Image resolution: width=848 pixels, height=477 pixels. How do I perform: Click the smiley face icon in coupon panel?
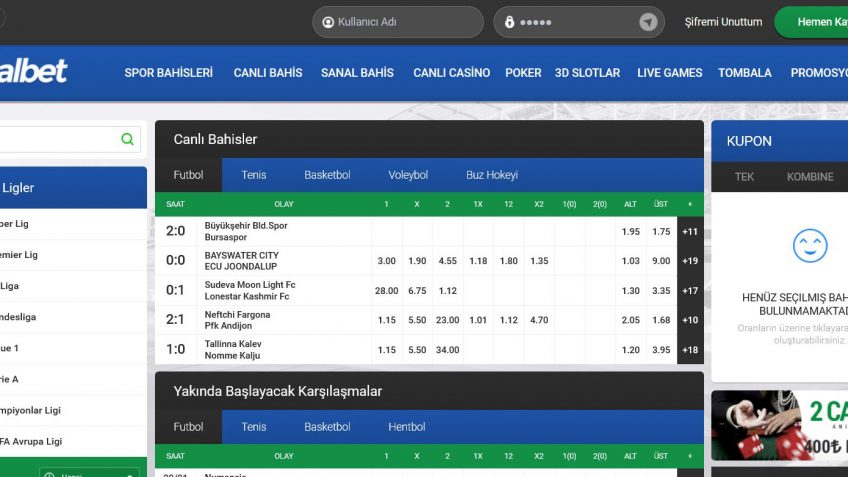(x=809, y=246)
